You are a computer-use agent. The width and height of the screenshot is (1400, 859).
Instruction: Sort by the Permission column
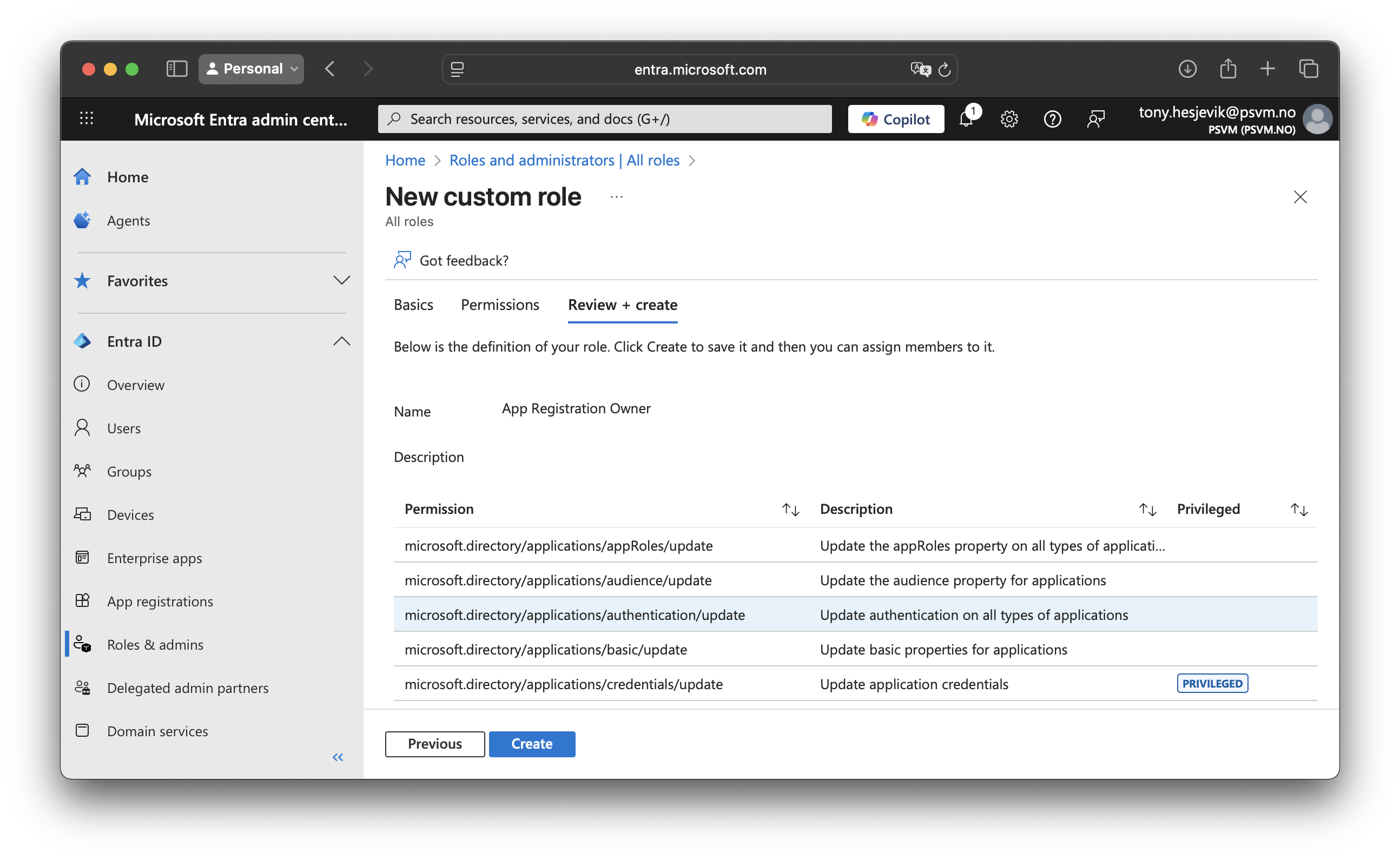click(x=790, y=509)
